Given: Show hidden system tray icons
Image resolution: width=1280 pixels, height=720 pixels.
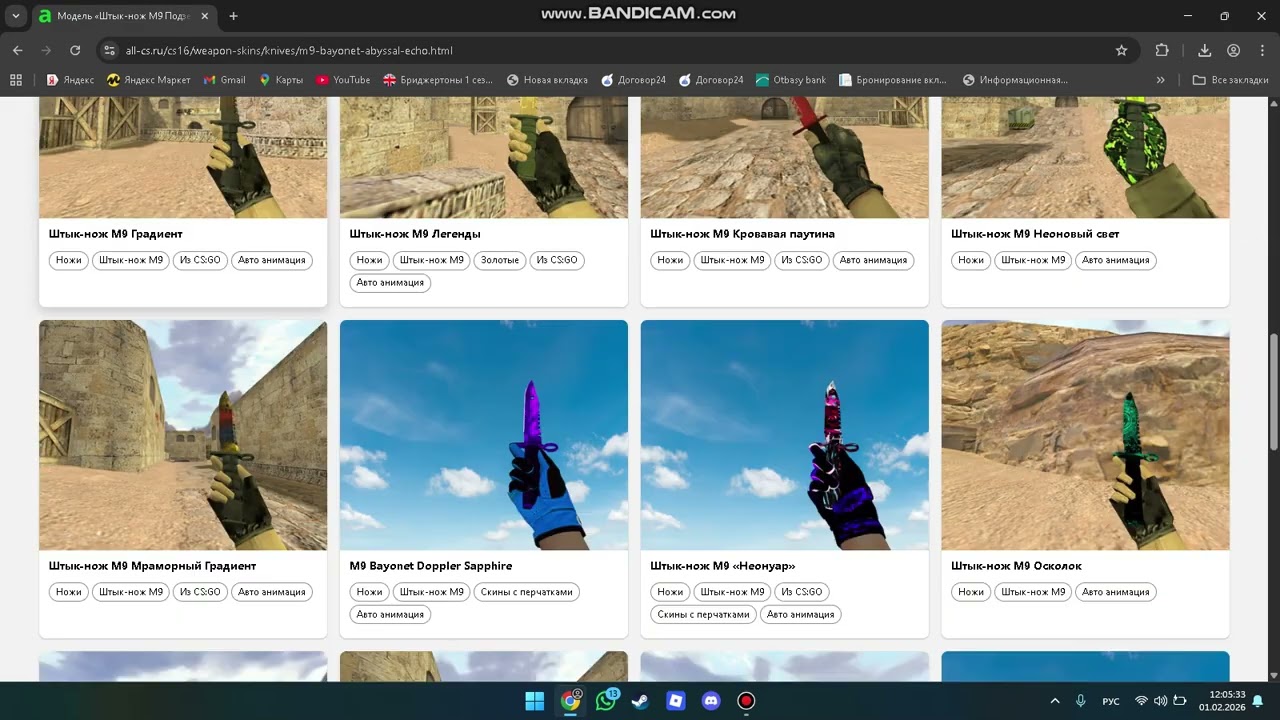Looking at the screenshot, I should pos(1055,701).
